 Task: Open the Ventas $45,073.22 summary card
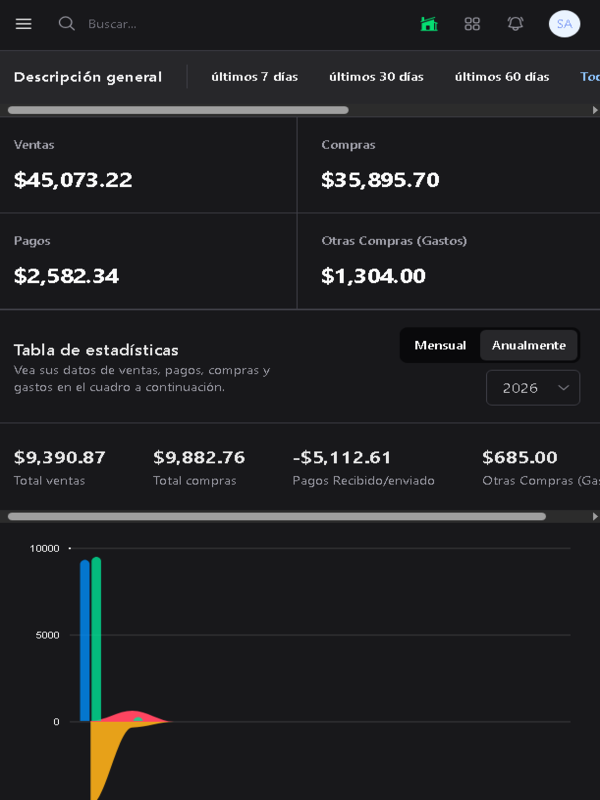click(148, 165)
